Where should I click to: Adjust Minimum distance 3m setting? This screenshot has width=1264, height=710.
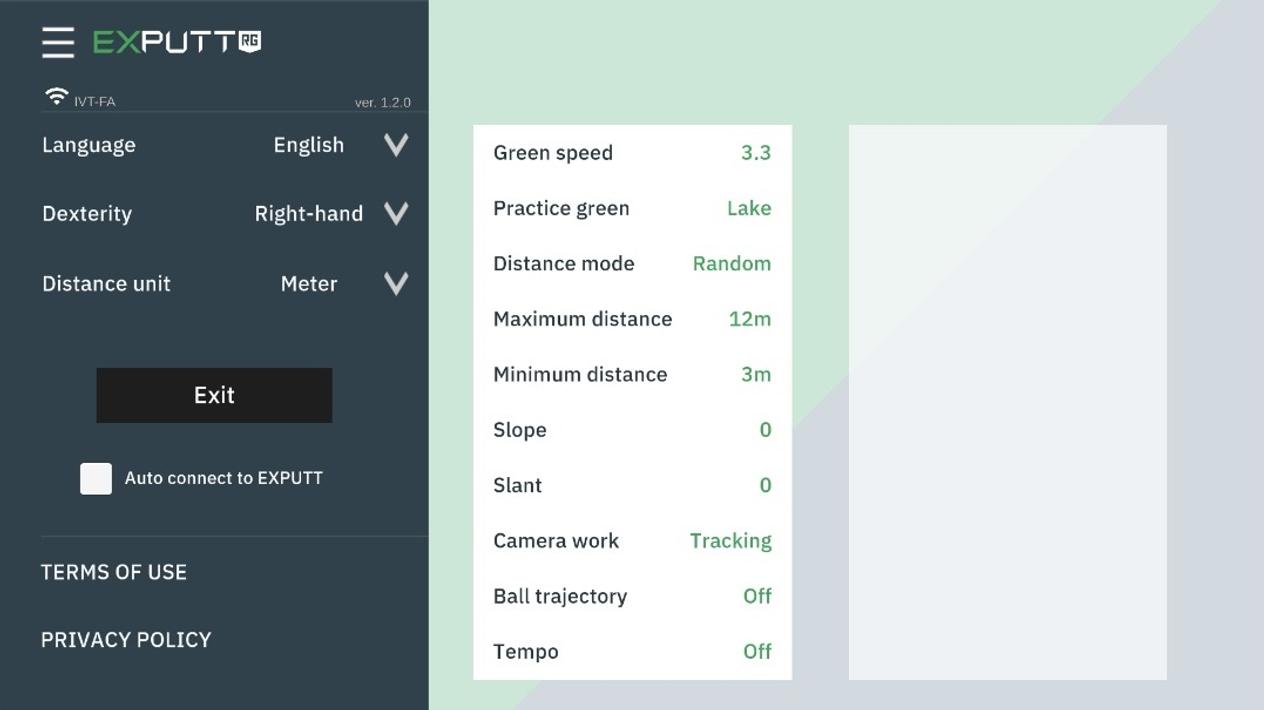click(632, 374)
